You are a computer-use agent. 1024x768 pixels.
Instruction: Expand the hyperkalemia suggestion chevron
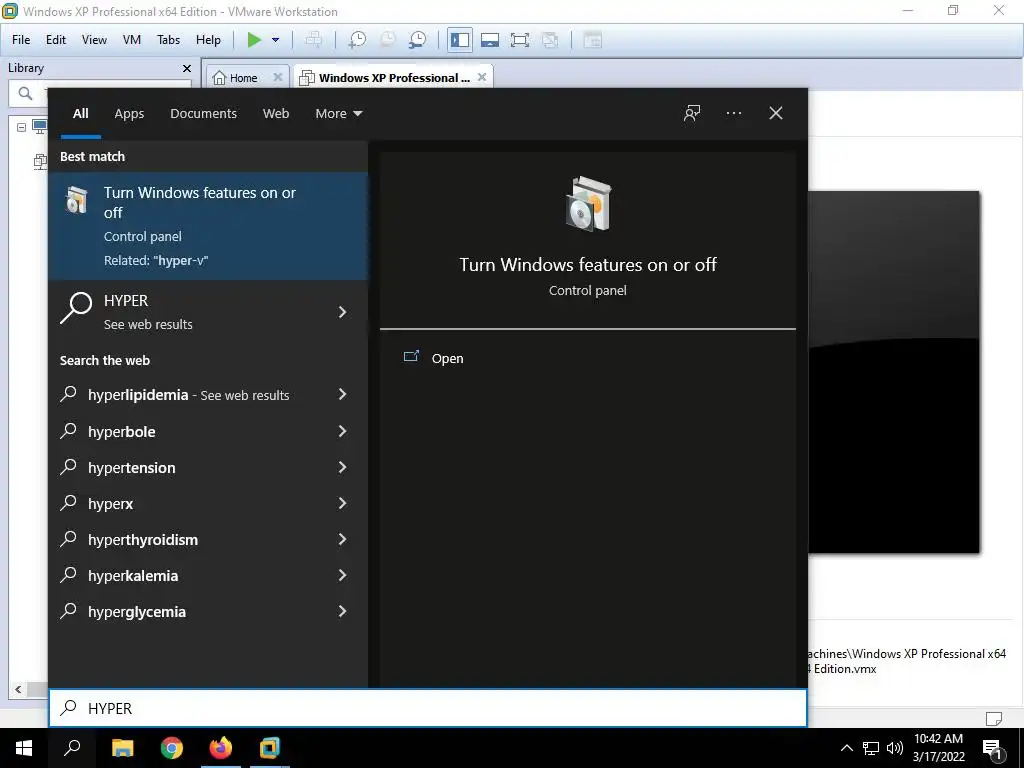click(x=342, y=575)
